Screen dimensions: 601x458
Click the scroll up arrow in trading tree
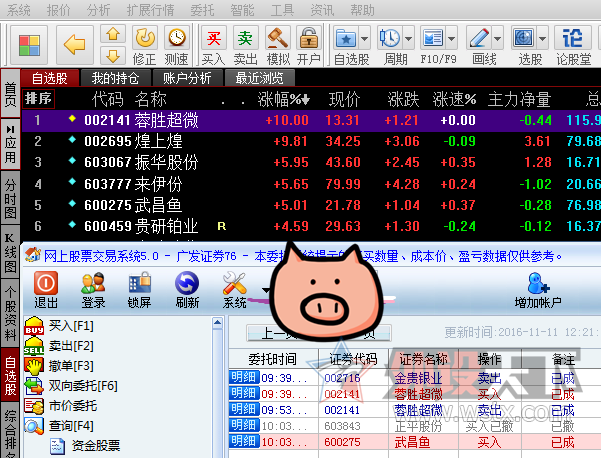[x=217, y=323]
